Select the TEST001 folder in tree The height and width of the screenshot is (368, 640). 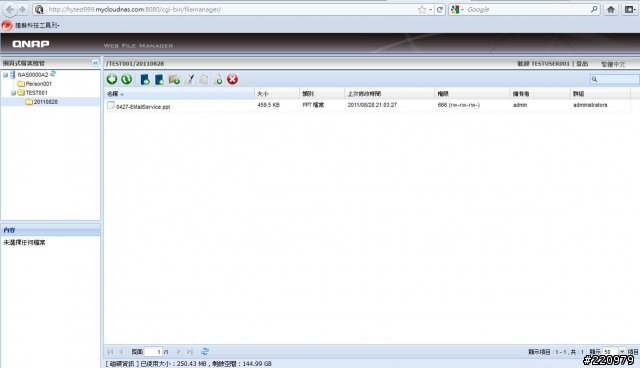pyautogui.click(x=36, y=93)
